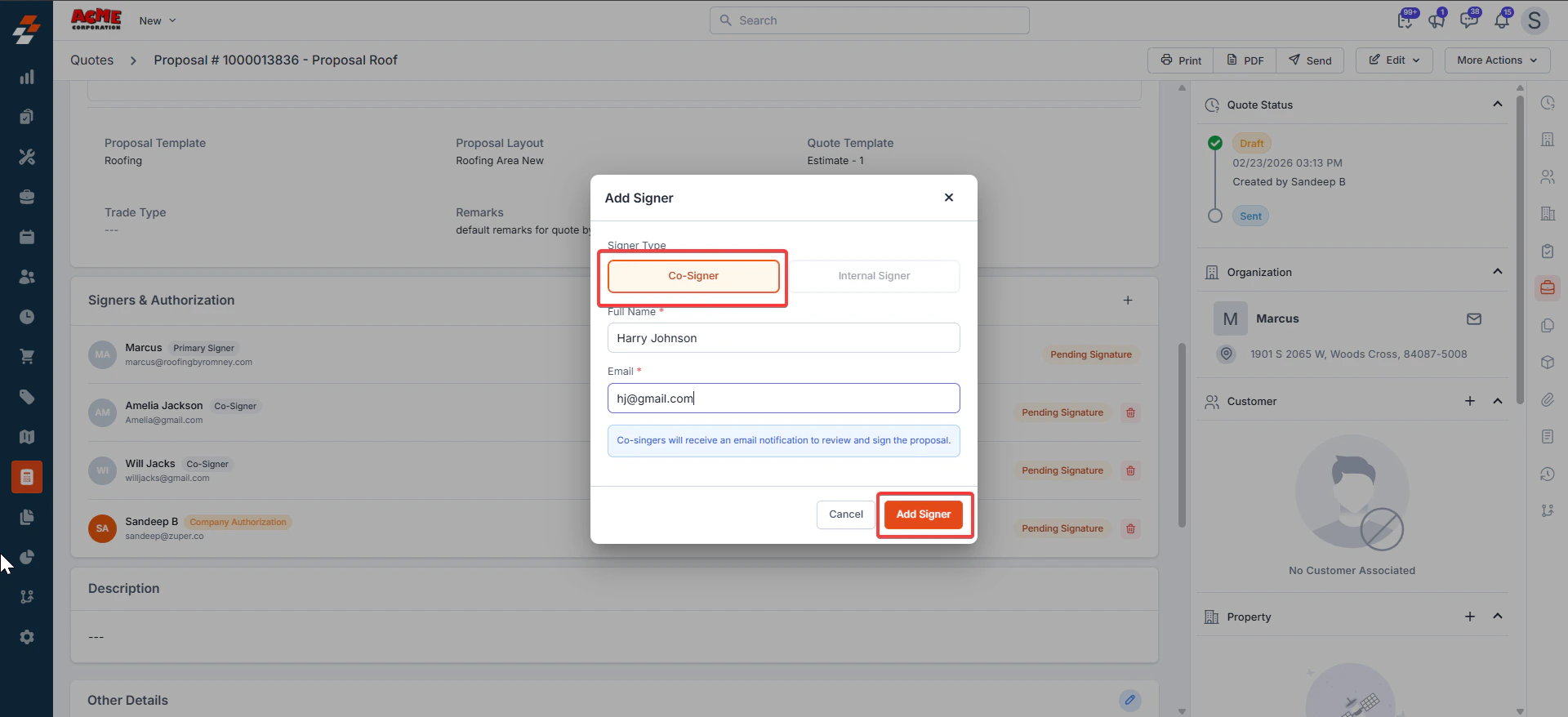Collapse the Organization section
1568x717 pixels.
pyautogui.click(x=1498, y=271)
